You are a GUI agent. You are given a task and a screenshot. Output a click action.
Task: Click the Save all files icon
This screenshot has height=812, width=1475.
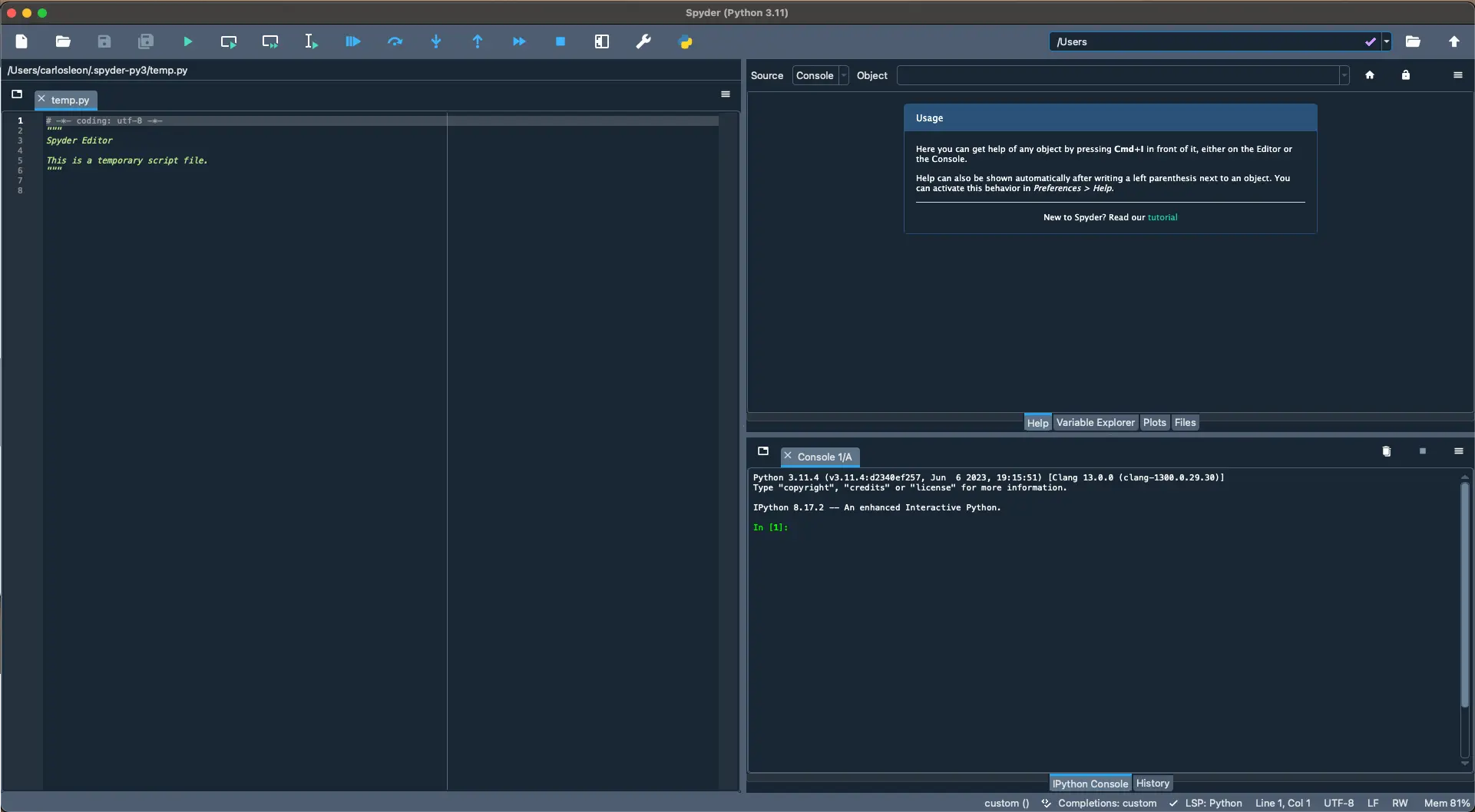[146, 41]
